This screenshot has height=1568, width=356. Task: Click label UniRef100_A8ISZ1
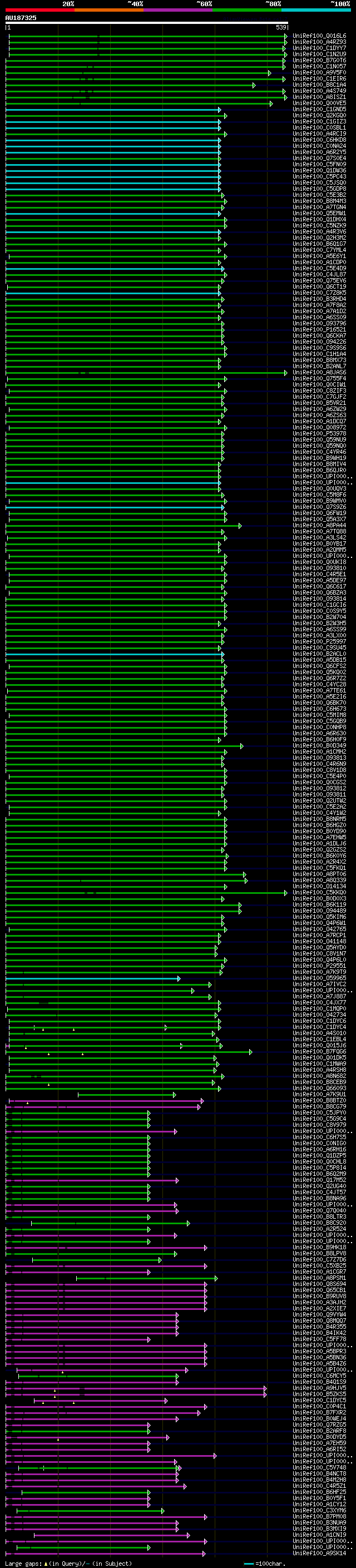[319, 97]
